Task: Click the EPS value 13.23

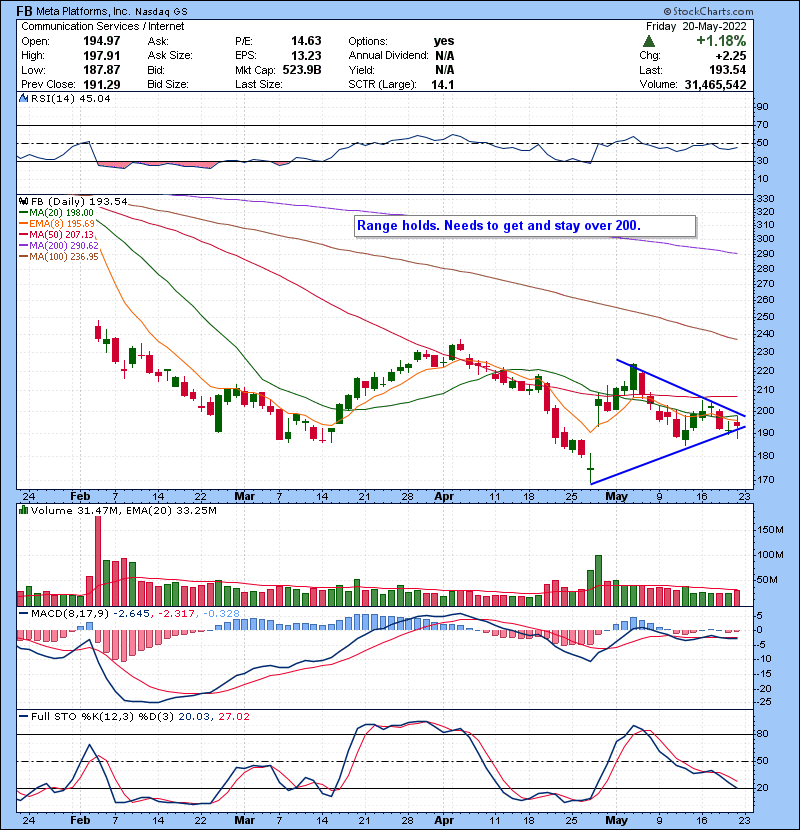Action: pyautogui.click(x=306, y=56)
